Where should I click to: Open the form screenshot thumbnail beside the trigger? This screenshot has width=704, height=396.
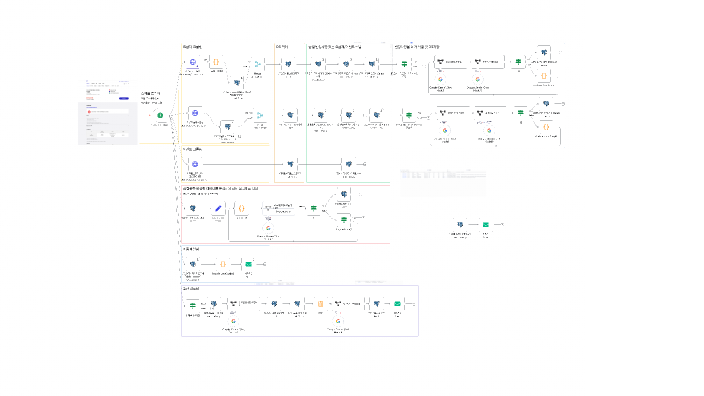[108, 112]
